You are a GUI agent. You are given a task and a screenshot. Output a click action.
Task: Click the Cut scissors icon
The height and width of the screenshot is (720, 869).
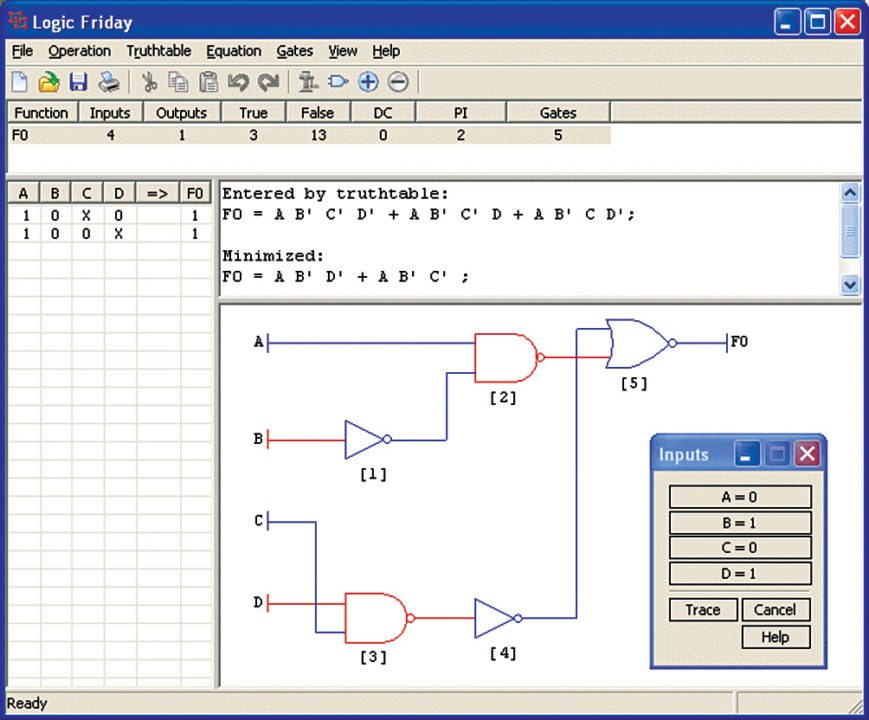coord(149,82)
